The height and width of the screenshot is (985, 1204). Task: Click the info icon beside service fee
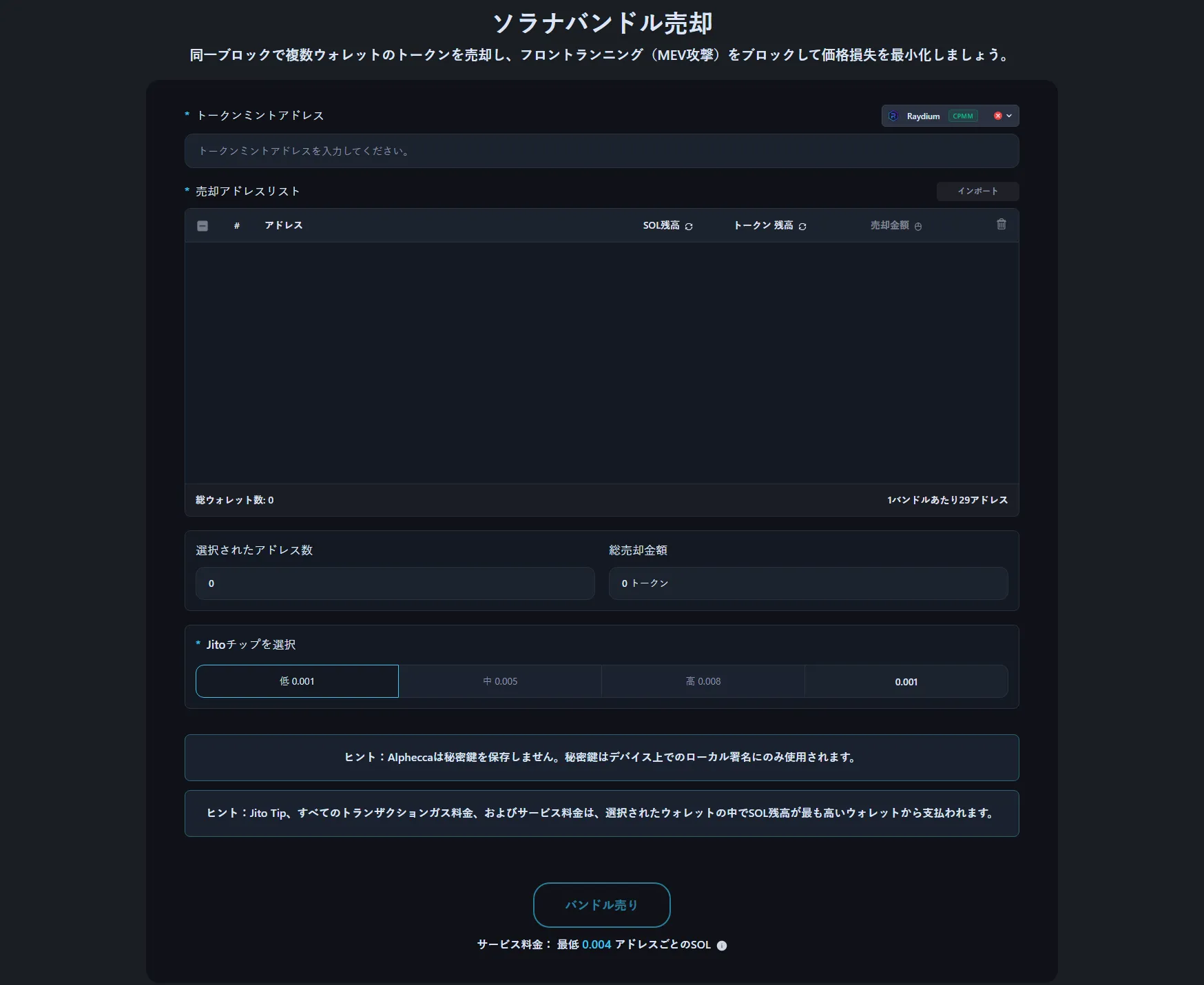(x=722, y=946)
